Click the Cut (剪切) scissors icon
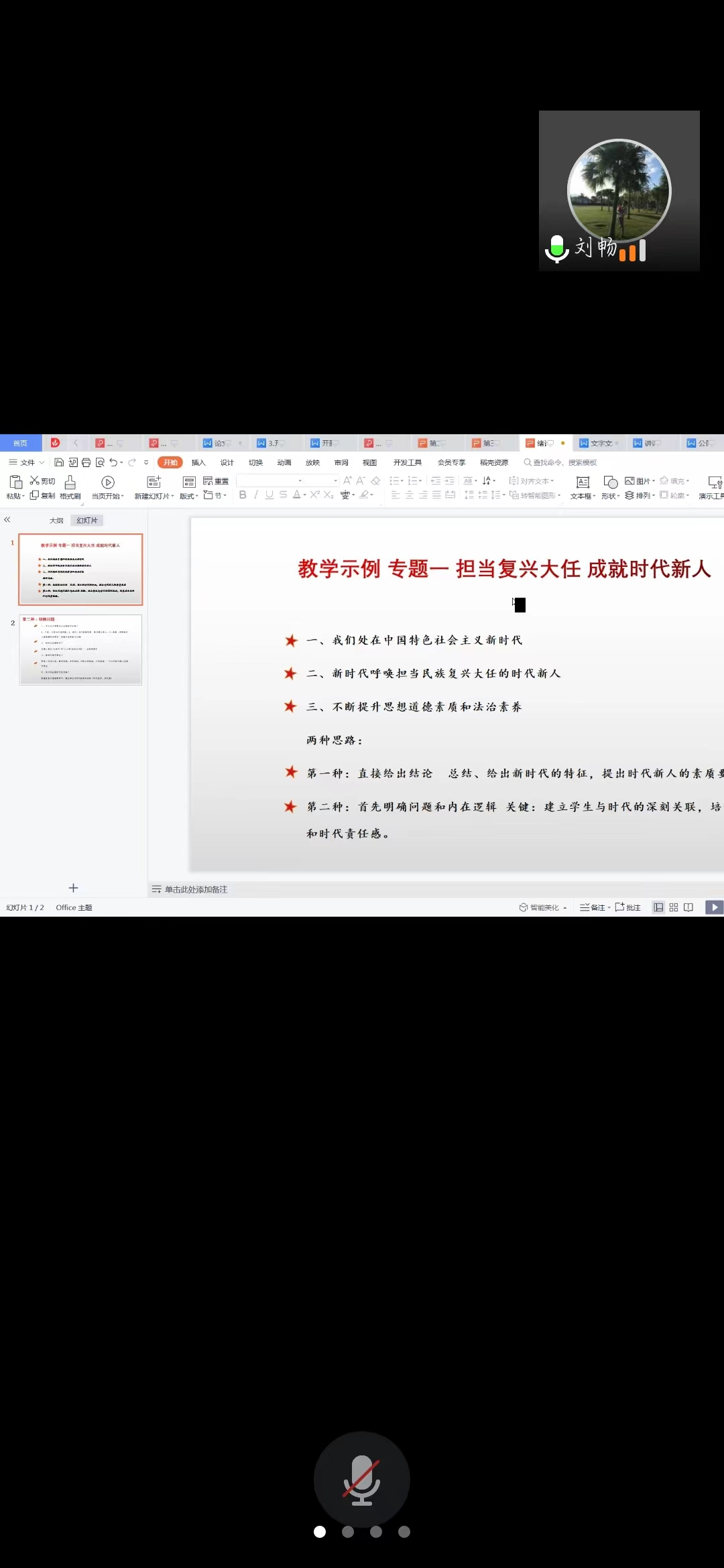 point(35,480)
